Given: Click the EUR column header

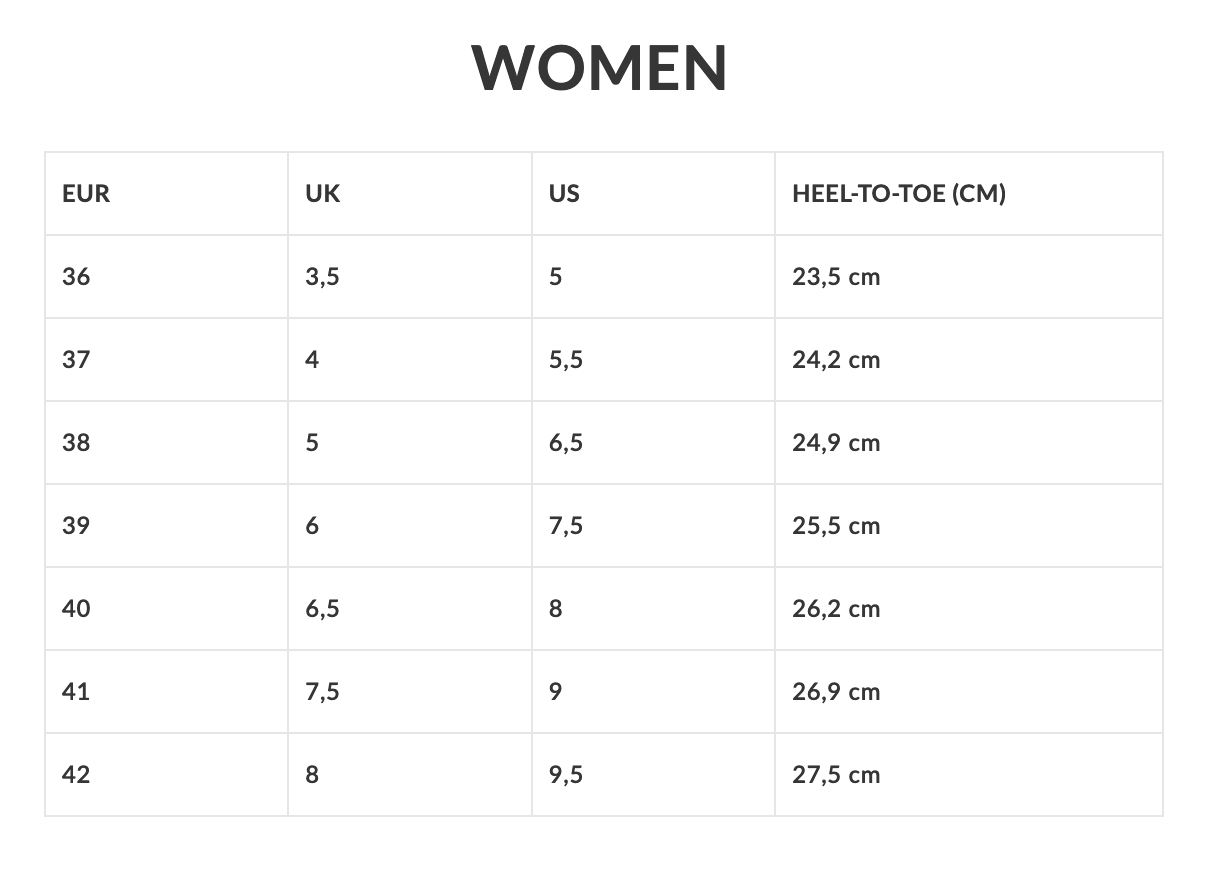Looking at the screenshot, I should (86, 194).
